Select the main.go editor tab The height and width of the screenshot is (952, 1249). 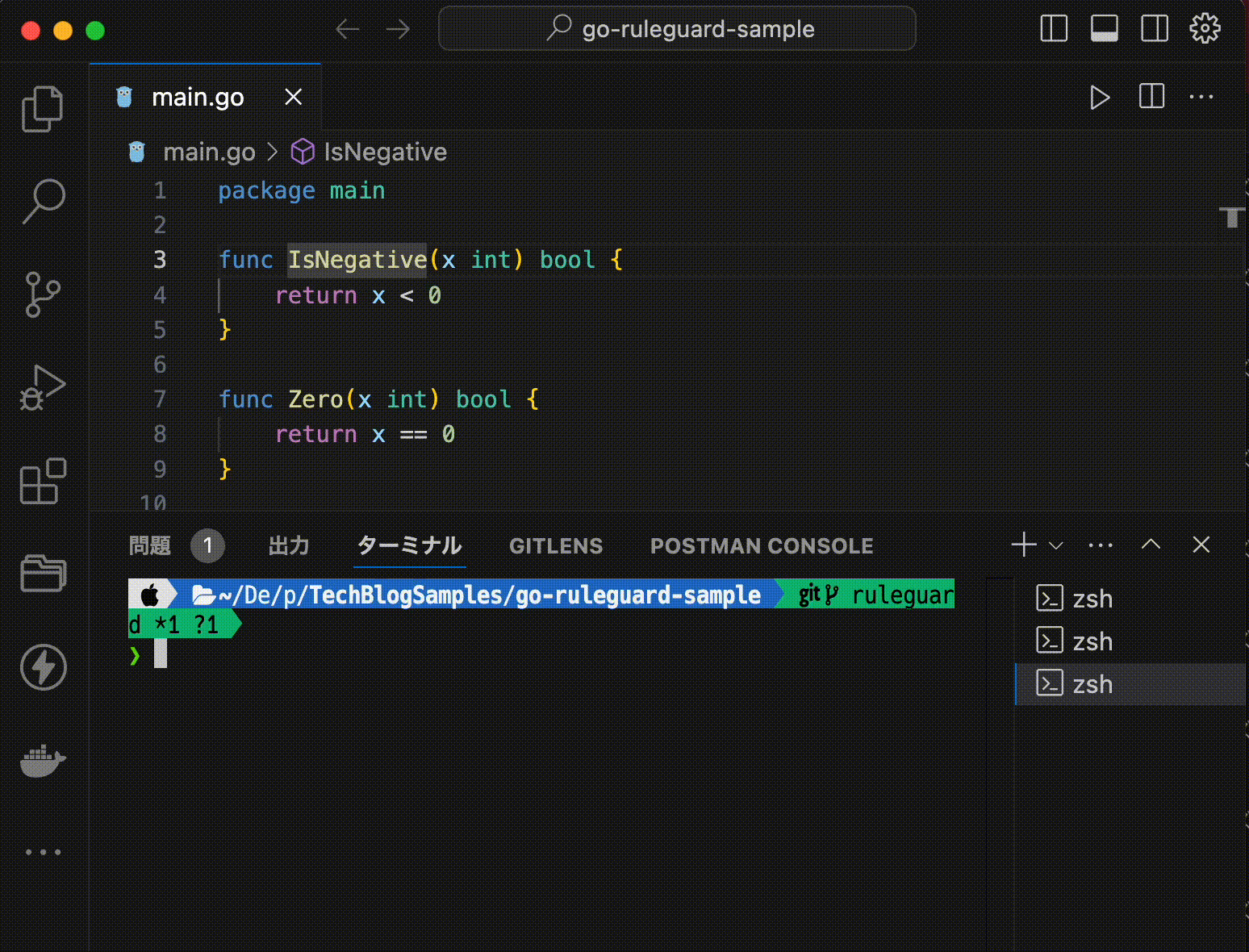(x=205, y=97)
